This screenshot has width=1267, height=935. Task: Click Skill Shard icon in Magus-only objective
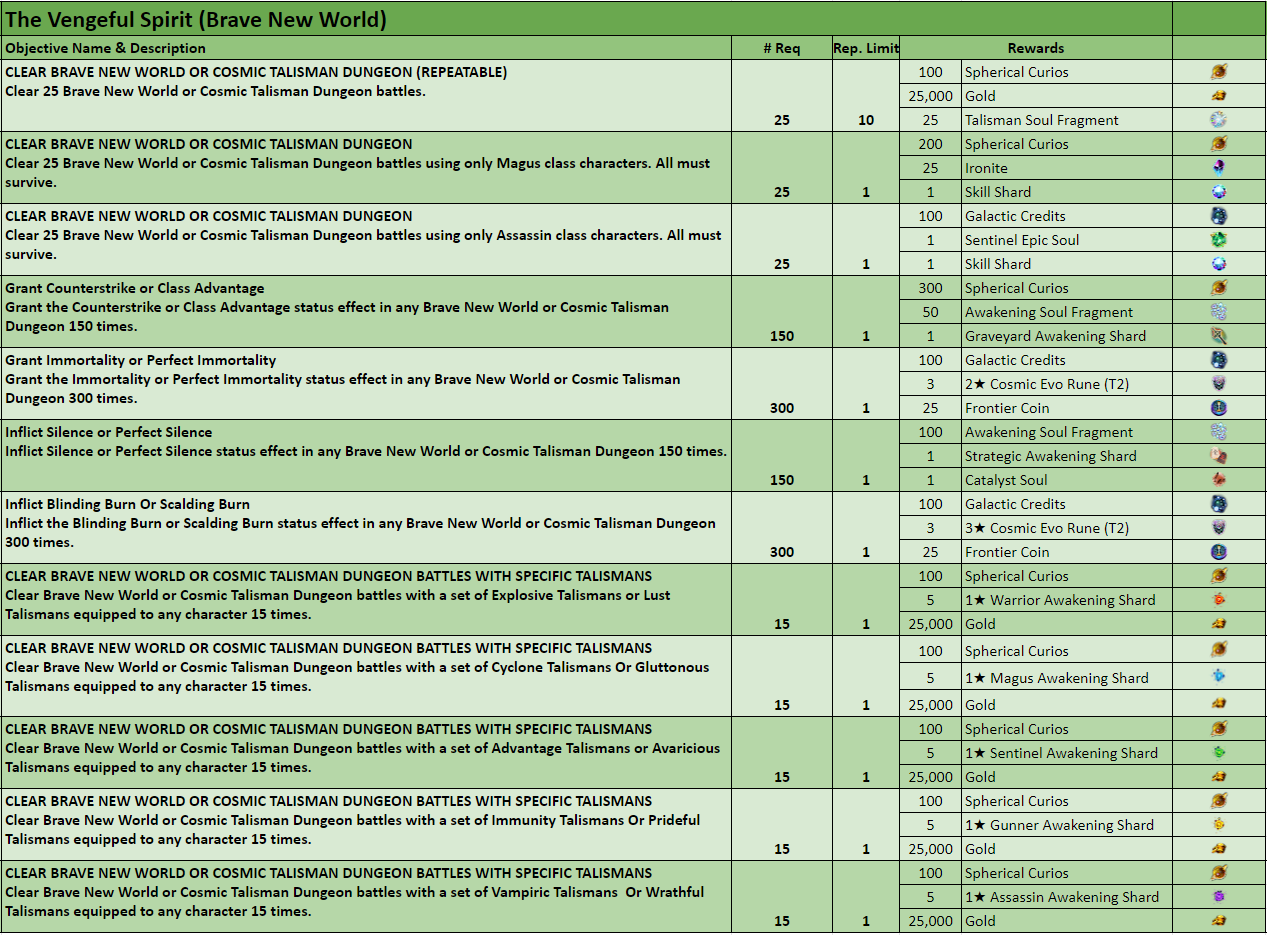(x=1218, y=192)
